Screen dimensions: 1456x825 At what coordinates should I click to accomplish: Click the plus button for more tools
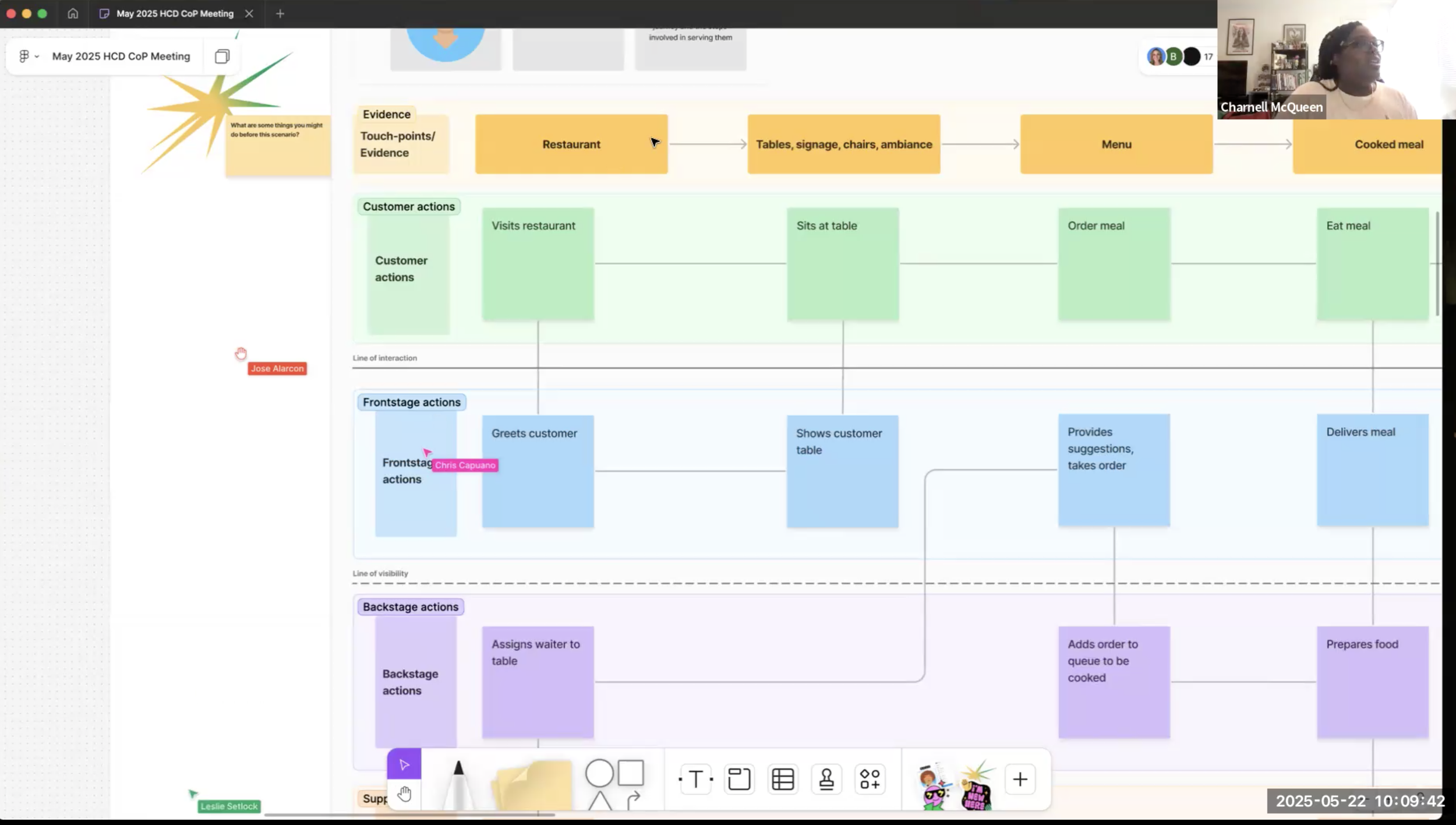(x=1020, y=779)
